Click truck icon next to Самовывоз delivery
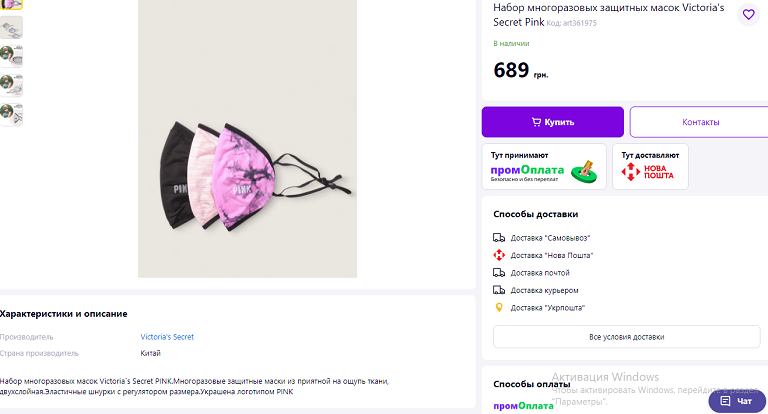The image size is (768, 414). (x=499, y=238)
